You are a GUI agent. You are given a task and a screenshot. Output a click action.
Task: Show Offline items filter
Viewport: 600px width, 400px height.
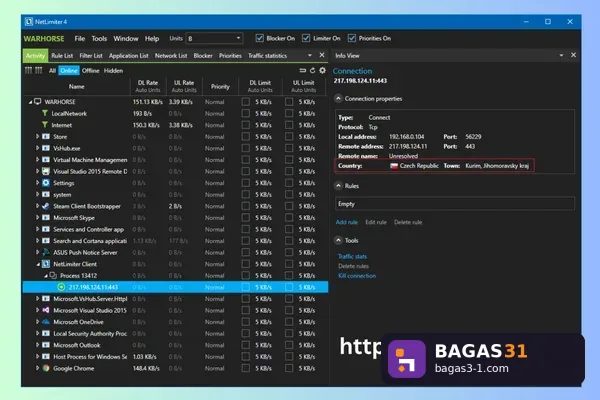pos(90,70)
